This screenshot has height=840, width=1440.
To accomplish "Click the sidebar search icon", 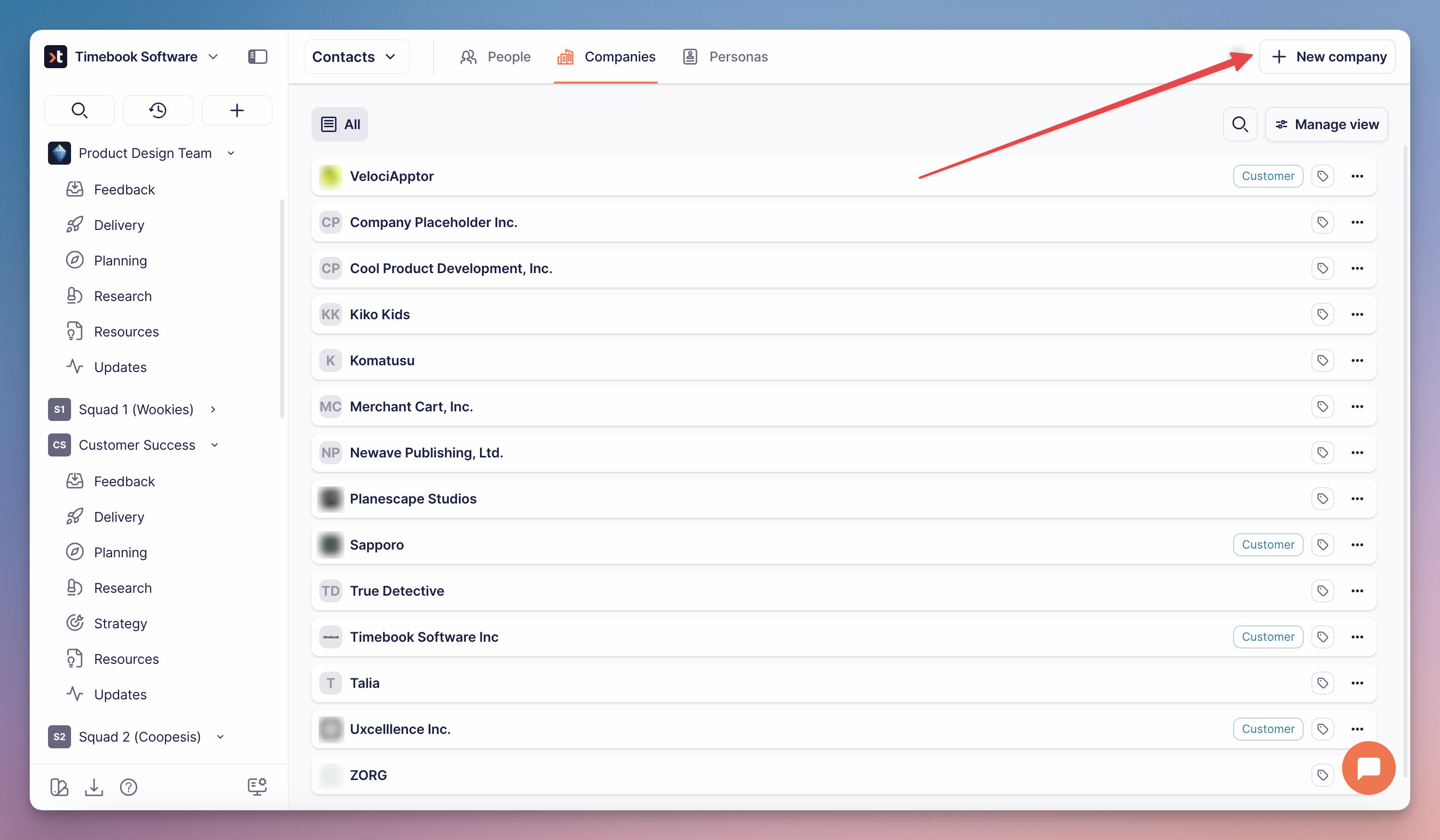I will coord(79,110).
